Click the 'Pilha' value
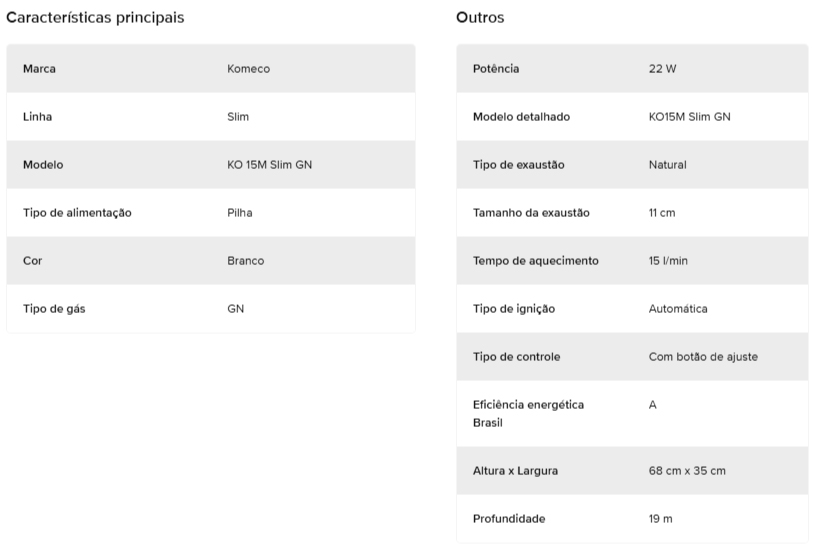 point(240,213)
